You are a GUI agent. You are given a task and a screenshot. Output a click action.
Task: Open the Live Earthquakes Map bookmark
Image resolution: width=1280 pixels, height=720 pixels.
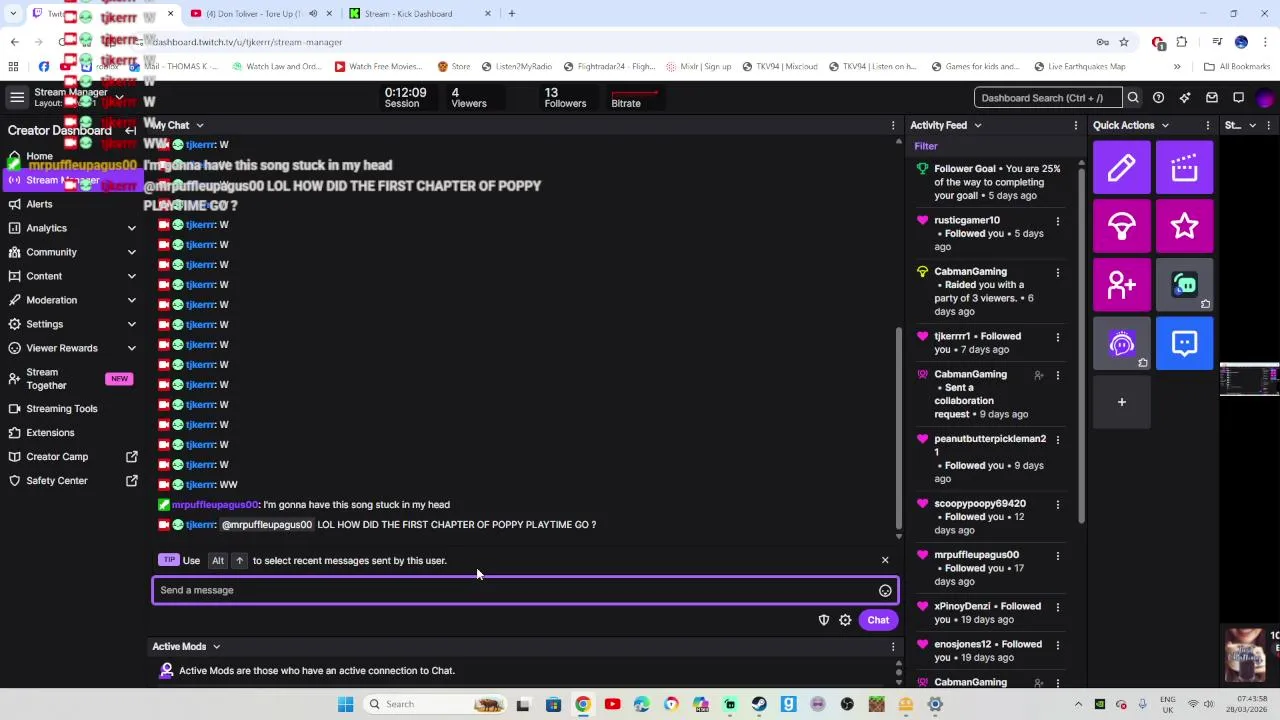[x=1078, y=67]
